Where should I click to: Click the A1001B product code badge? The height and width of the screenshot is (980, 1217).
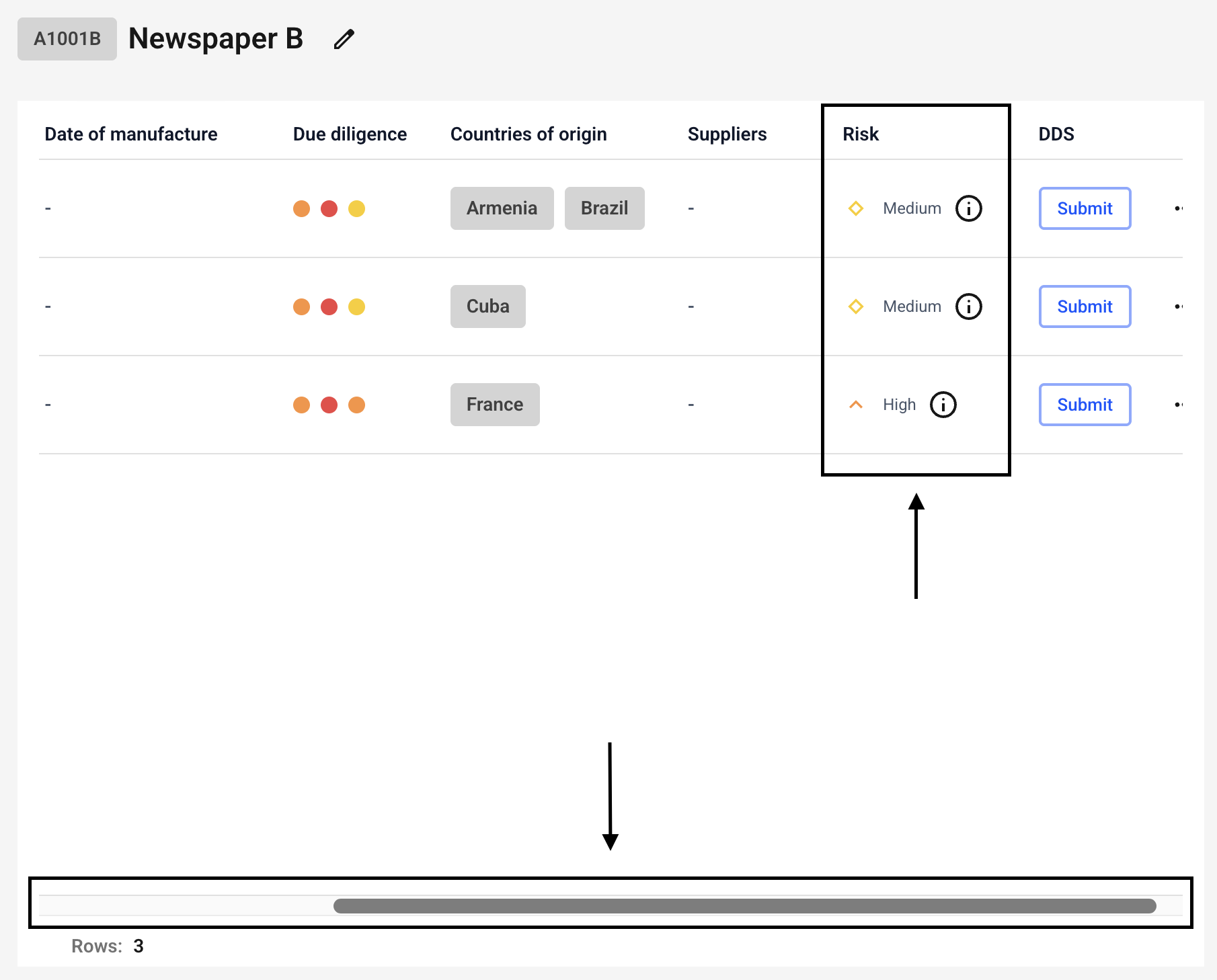tap(67, 39)
